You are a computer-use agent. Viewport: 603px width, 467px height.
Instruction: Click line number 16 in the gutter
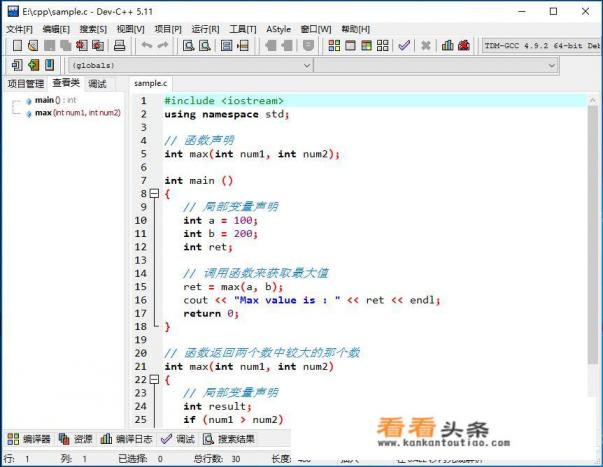coord(141,300)
